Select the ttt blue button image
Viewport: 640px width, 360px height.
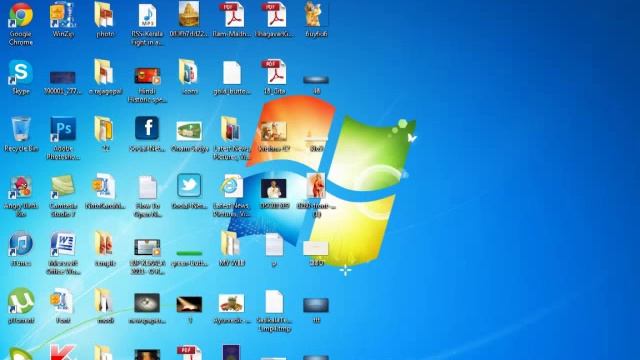(316, 305)
